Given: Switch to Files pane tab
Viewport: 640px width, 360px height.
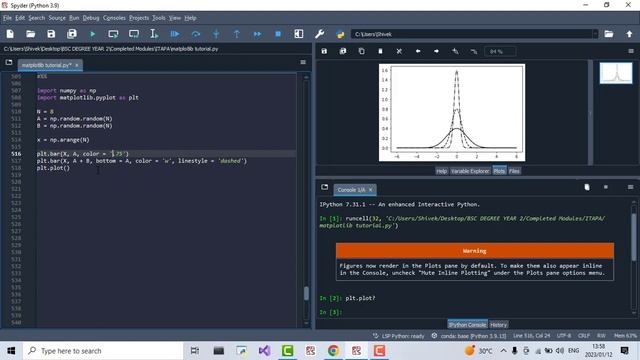Looking at the screenshot, I should point(514,171).
